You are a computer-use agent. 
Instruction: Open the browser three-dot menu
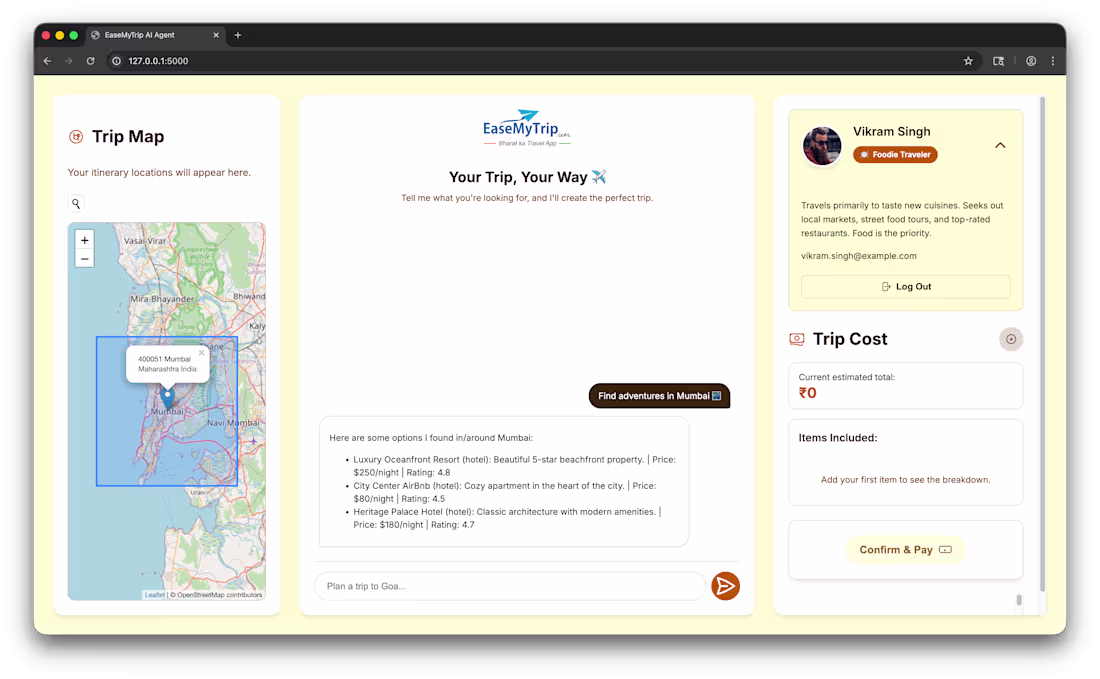tap(1053, 61)
